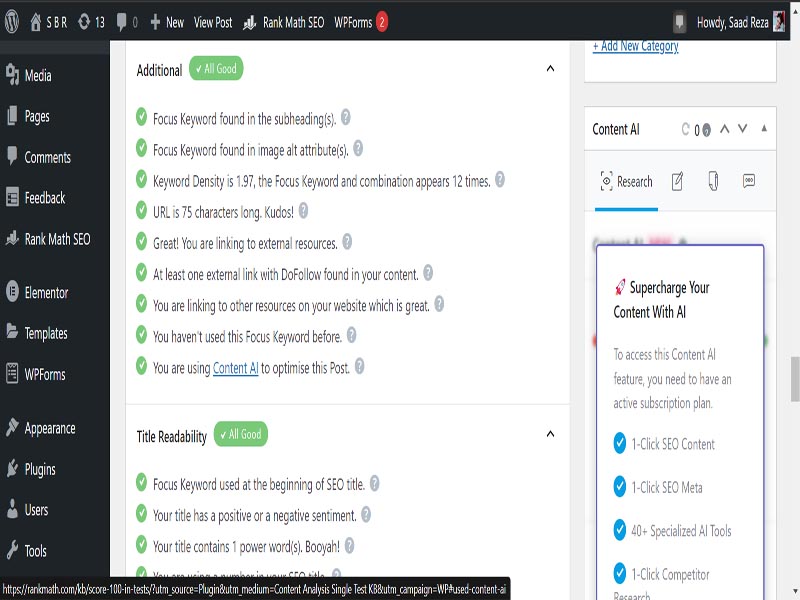Click the Appearance paintbrush icon in sidebar
Viewport: 800px width, 600px height.
pos(14,428)
